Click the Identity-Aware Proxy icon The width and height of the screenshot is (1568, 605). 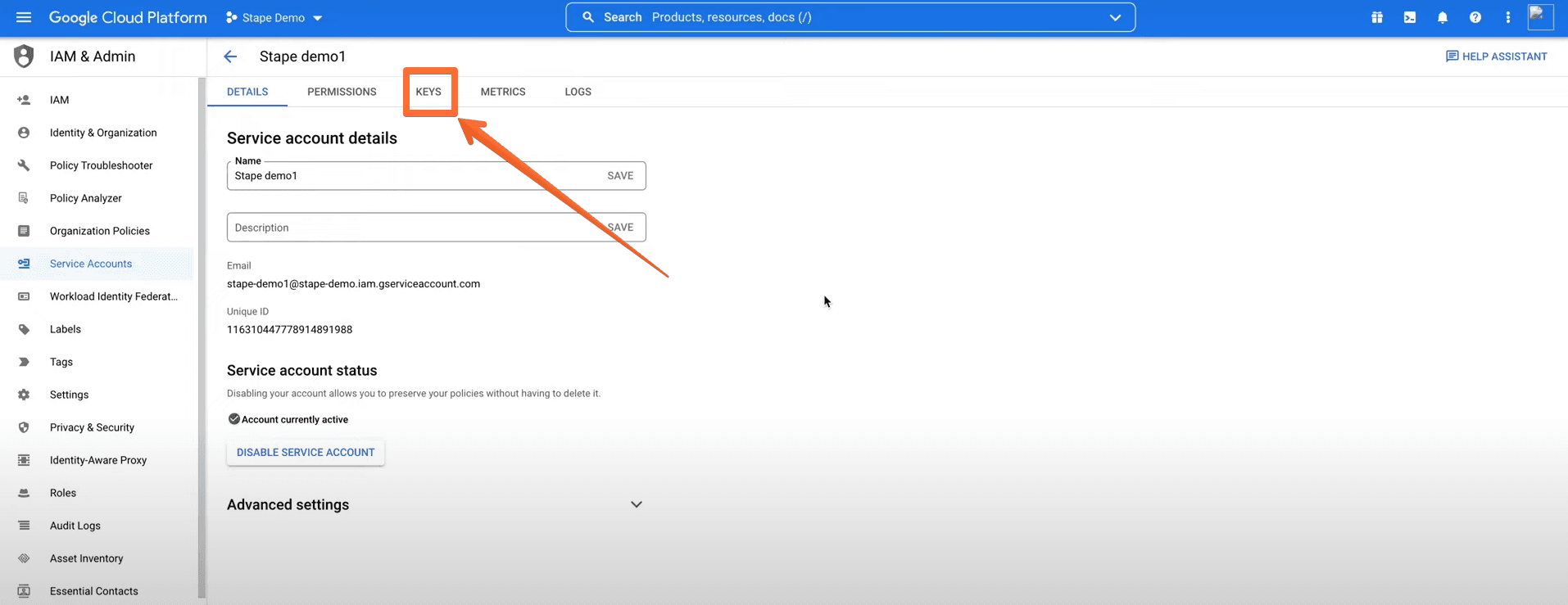coord(24,460)
